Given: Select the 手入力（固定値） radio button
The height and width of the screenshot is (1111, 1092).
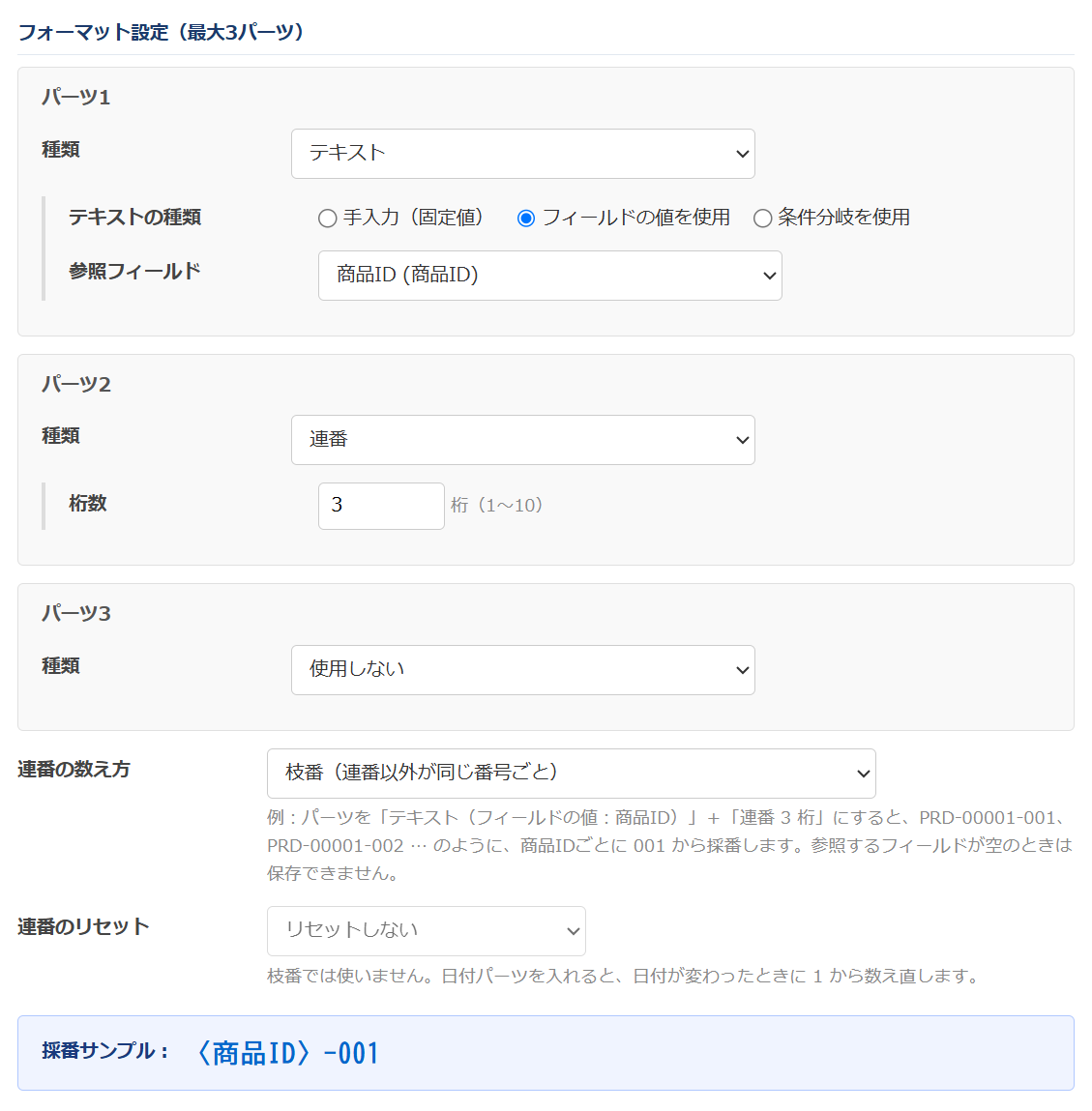Looking at the screenshot, I should pyautogui.click(x=327, y=219).
